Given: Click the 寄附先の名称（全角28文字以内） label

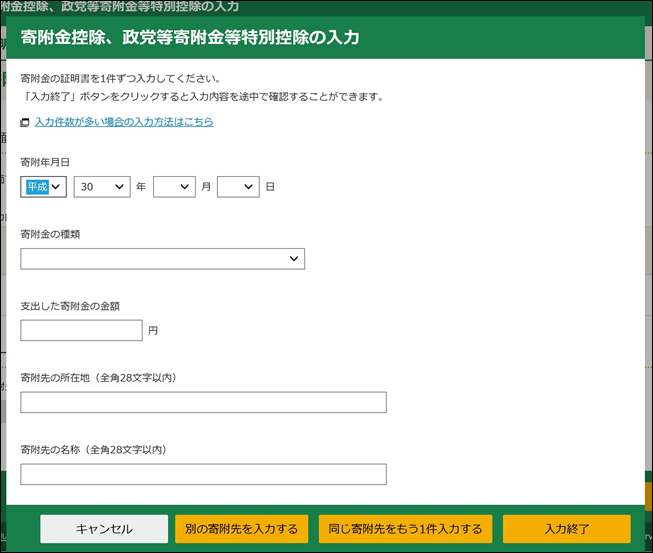Looking at the screenshot, I should point(93,450).
